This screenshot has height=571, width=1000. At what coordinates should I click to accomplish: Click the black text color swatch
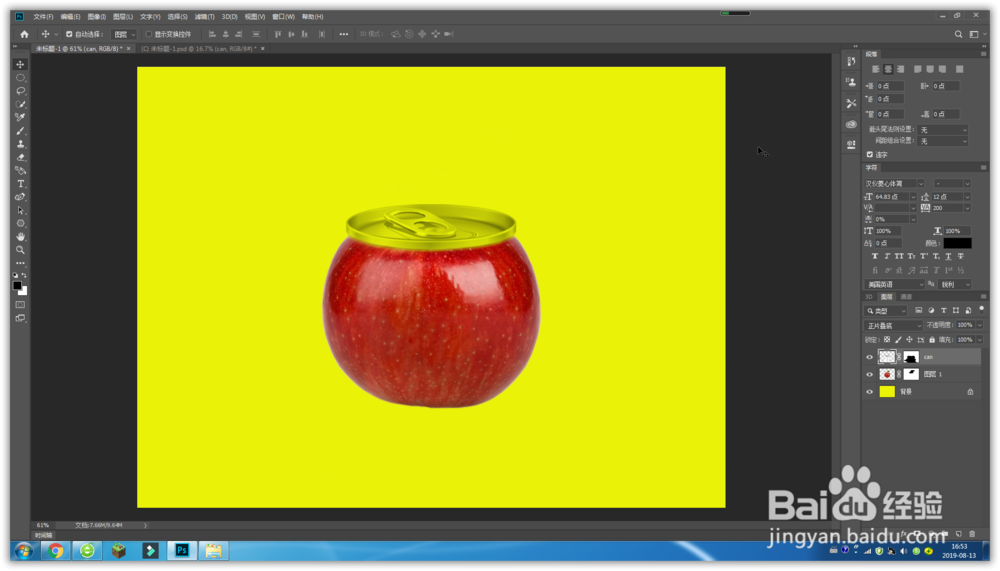pos(957,243)
